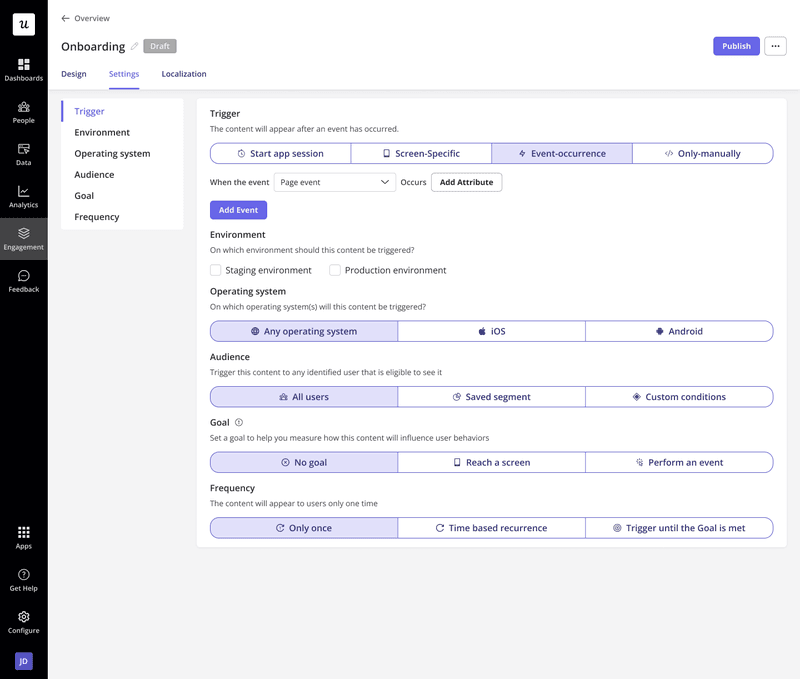This screenshot has width=800, height=679.
Task: Open Analytics in the sidebar
Action: click(x=23, y=191)
